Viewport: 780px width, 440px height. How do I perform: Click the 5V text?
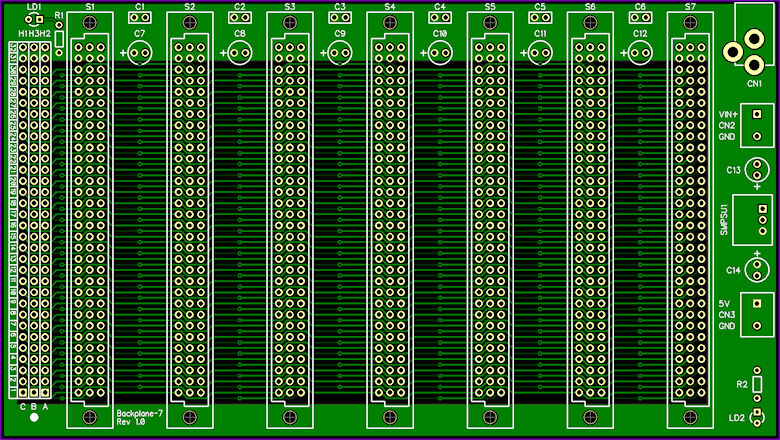pos(724,303)
